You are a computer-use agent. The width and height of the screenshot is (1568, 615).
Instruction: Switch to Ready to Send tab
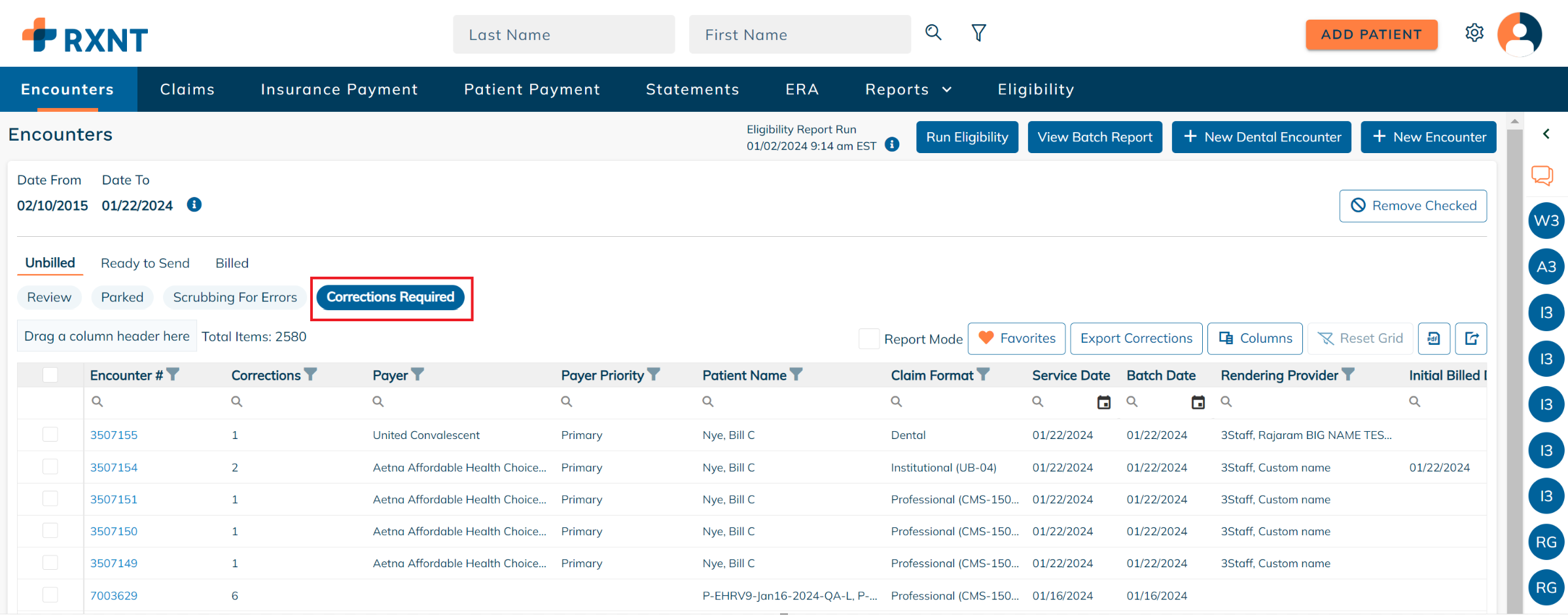click(145, 263)
